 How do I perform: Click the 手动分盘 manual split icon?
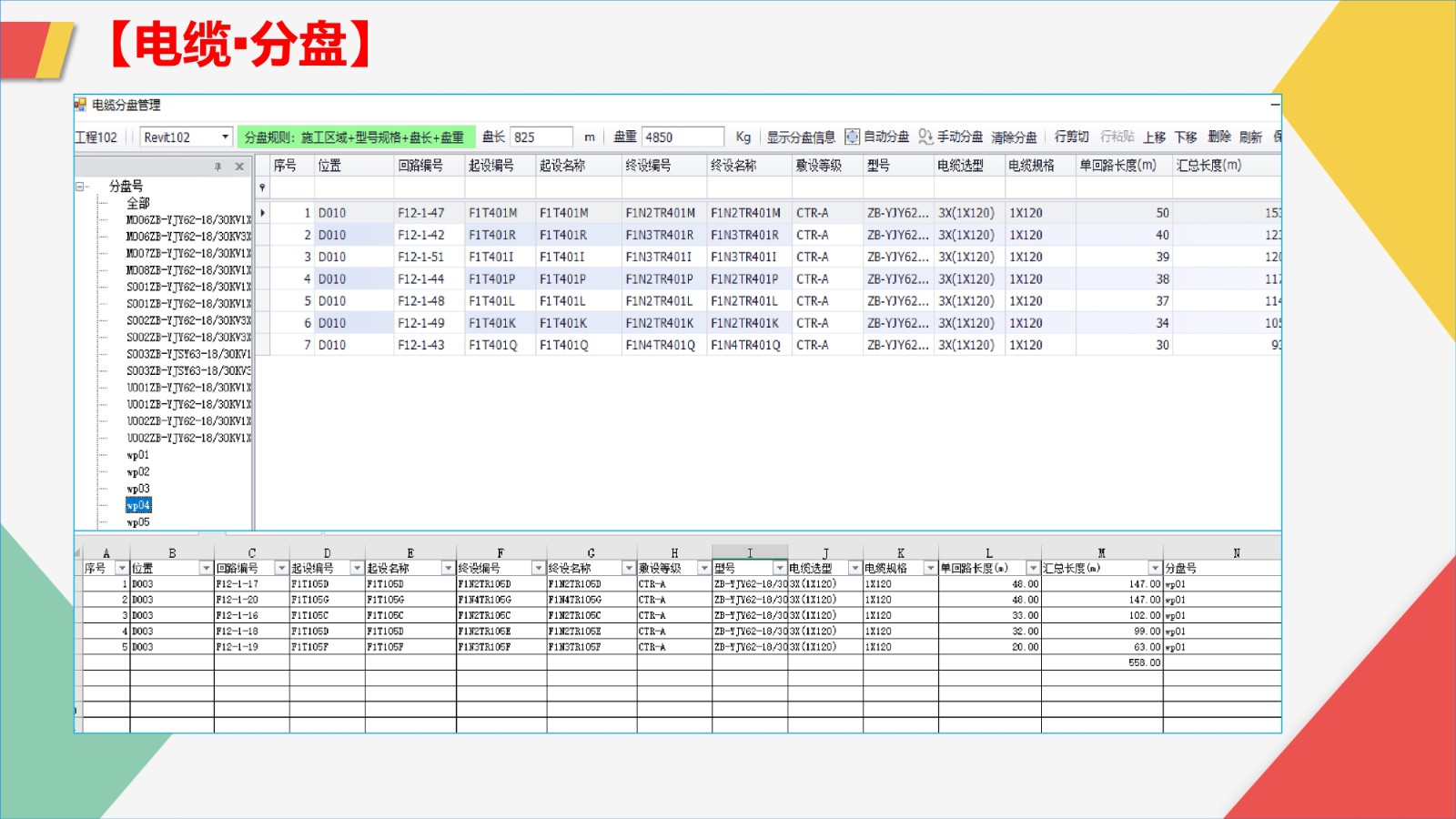(925, 136)
